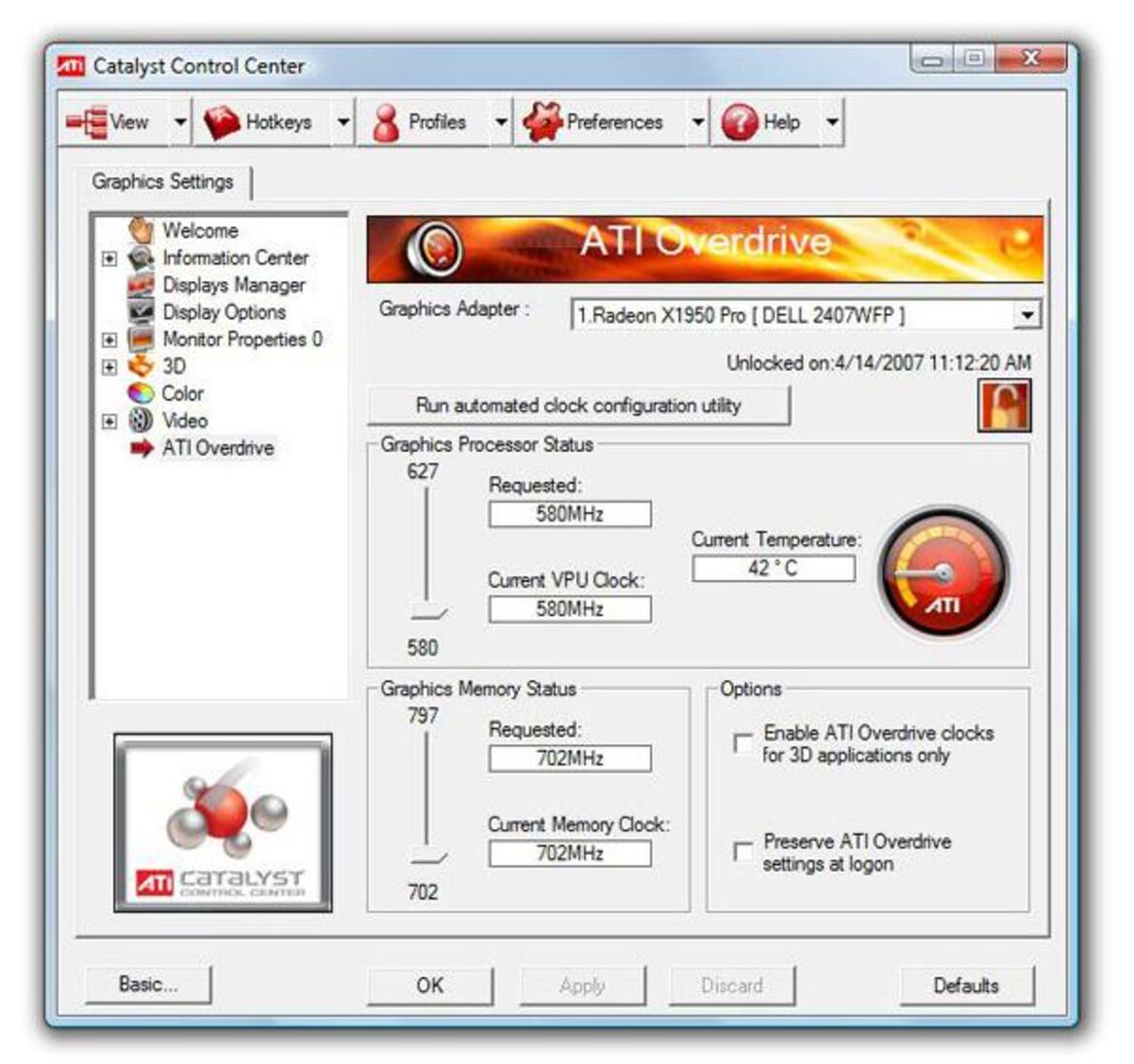This screenshot has height=1064, width=1134.
Task: Click the Monitor Properties icon
Action: pyautogui.click(x=141, y=339)
